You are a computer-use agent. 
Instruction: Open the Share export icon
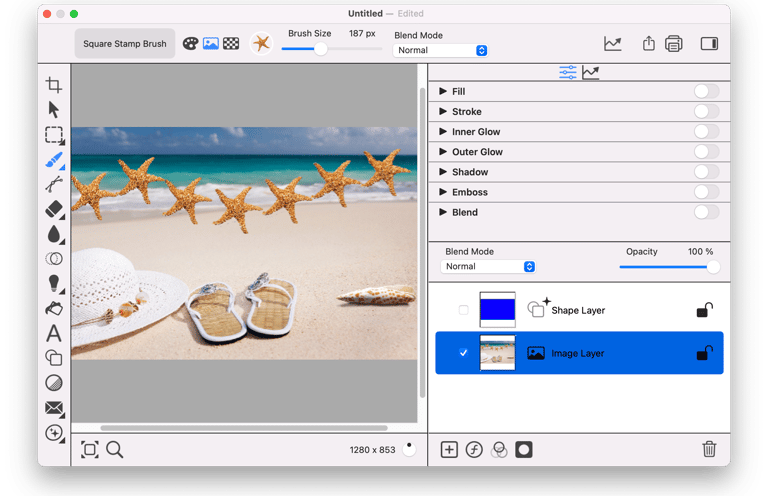(648, 44)
